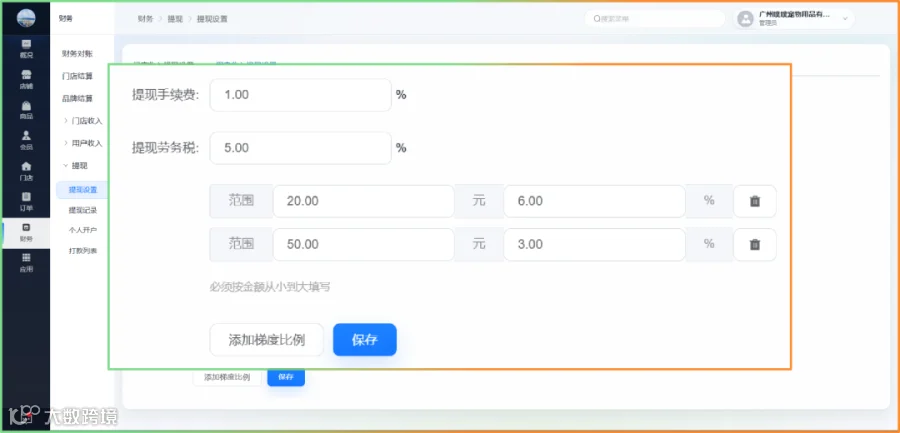Screen dimensions: 900x433
Task: Click the 必须按金额从小到大填写 hint text
Action: (x=270, y=287)
